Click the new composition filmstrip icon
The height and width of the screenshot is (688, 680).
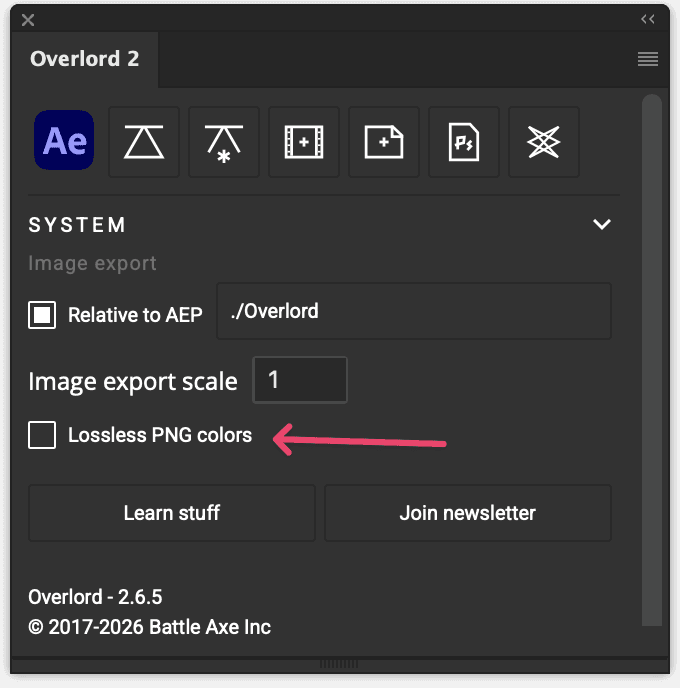[304, 142]
